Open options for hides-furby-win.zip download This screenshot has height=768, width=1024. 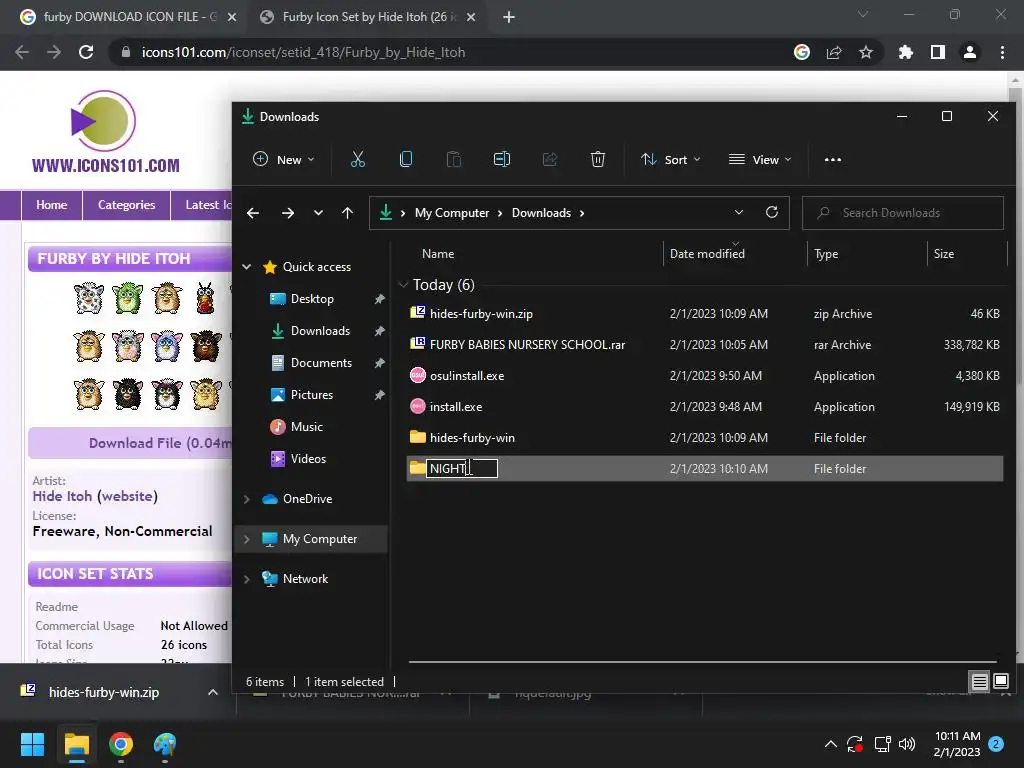[x=213, y=692]
